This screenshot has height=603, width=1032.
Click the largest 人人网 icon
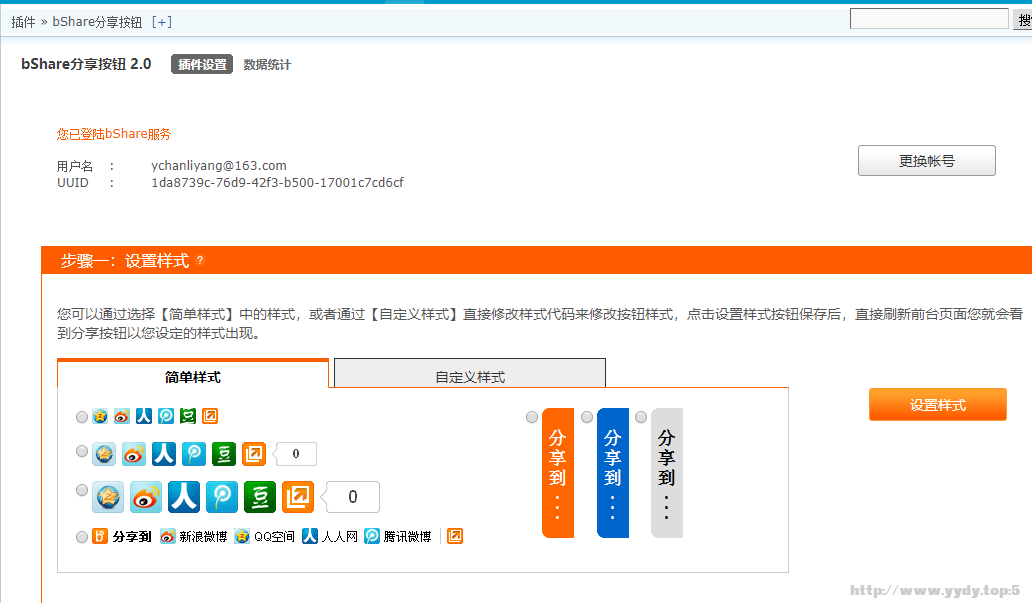[184, 497]
